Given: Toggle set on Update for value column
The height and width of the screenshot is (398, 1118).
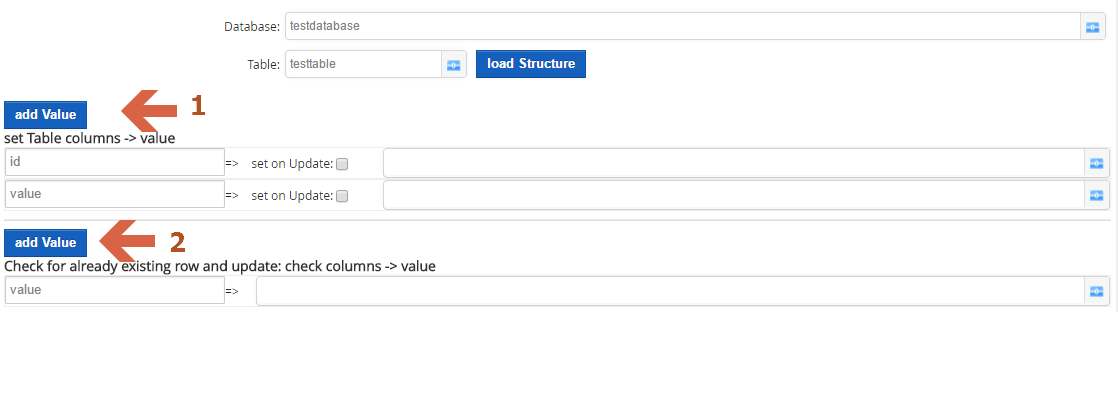Looking at the screenshot, I should [342, 196].
